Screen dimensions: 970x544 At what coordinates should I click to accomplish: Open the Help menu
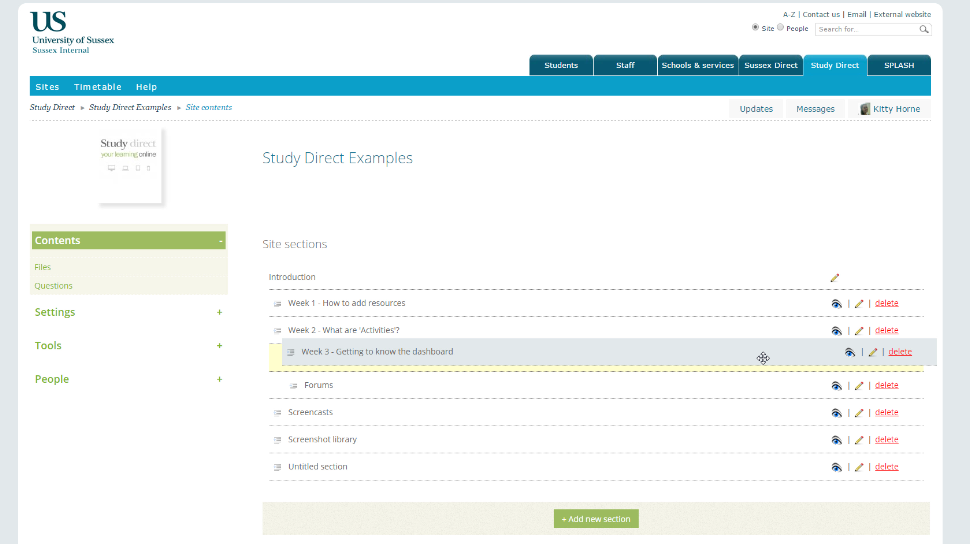tap(147, 87)
